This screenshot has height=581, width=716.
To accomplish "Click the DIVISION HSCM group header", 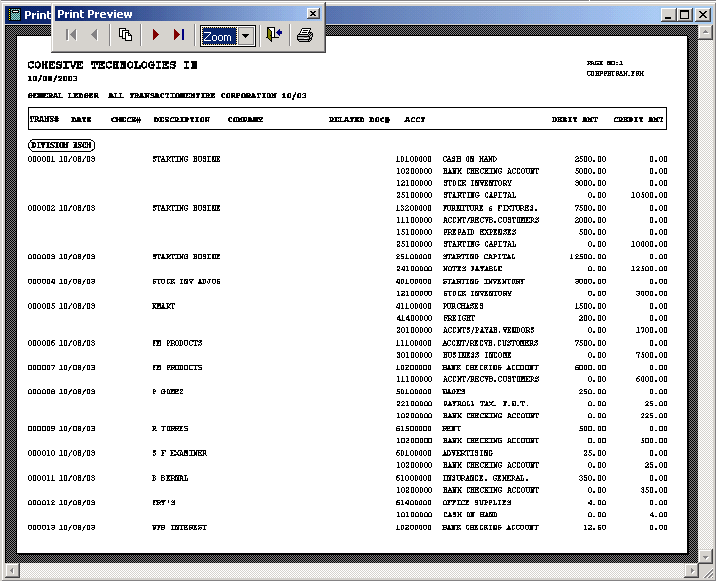I will point(61,144).
